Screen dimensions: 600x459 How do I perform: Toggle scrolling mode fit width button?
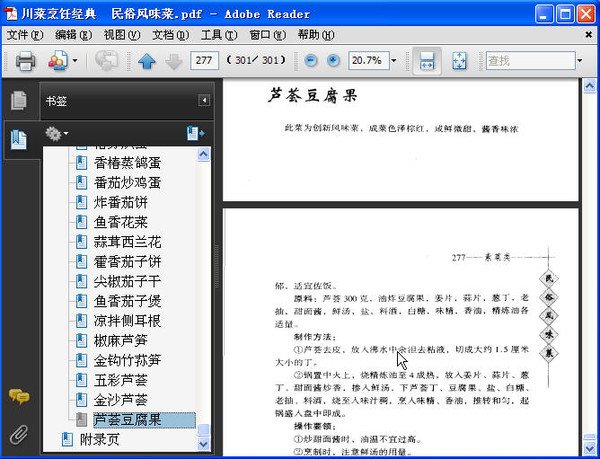(x=427, y=60)
